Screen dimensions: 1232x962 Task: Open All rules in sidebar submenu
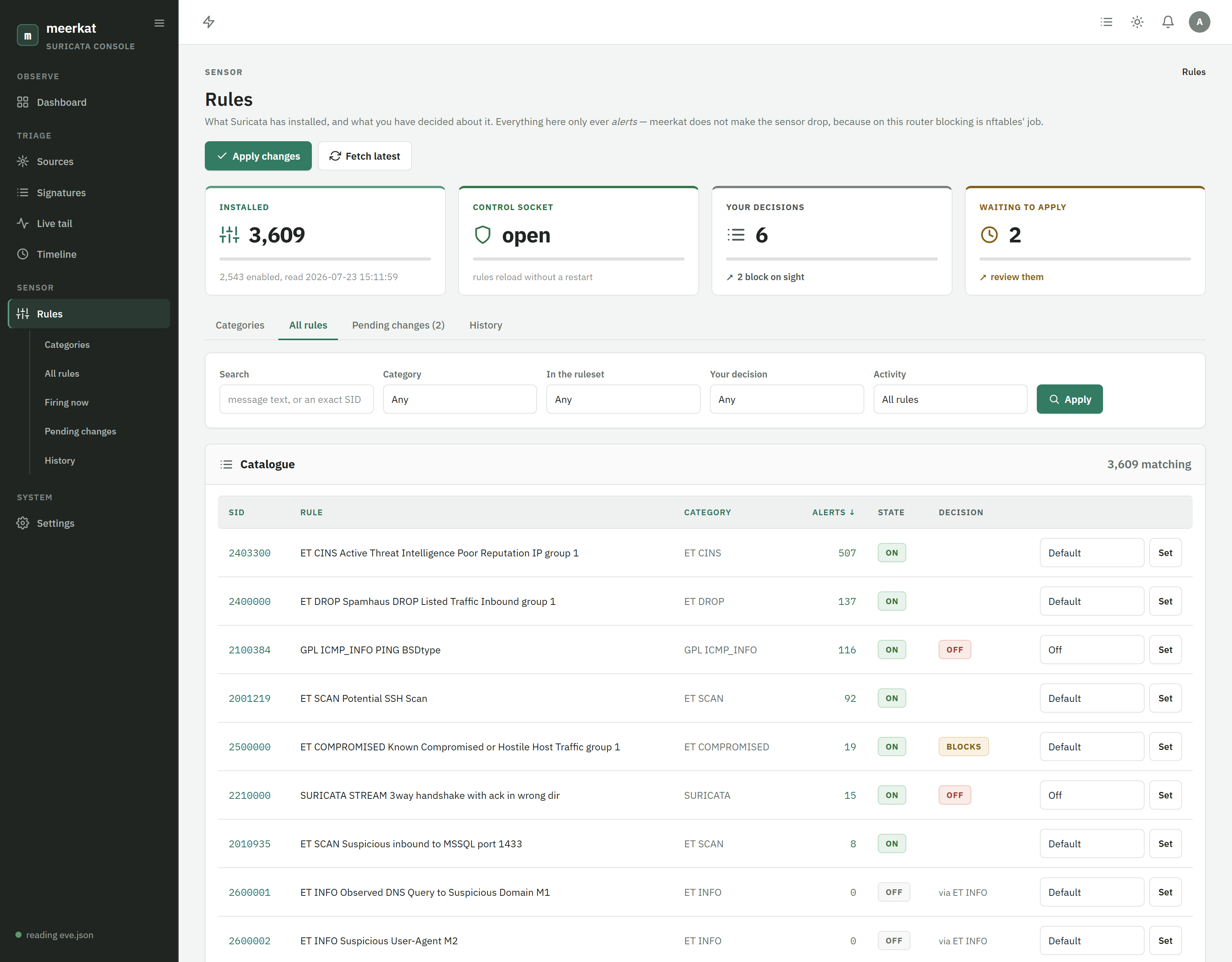click(62, 373)
